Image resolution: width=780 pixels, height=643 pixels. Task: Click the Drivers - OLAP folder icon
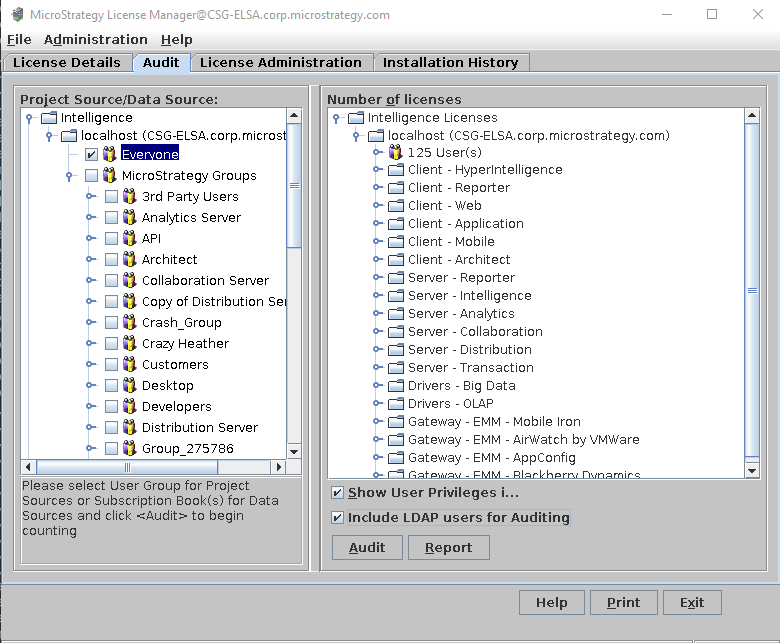click(x=396, y=404)
